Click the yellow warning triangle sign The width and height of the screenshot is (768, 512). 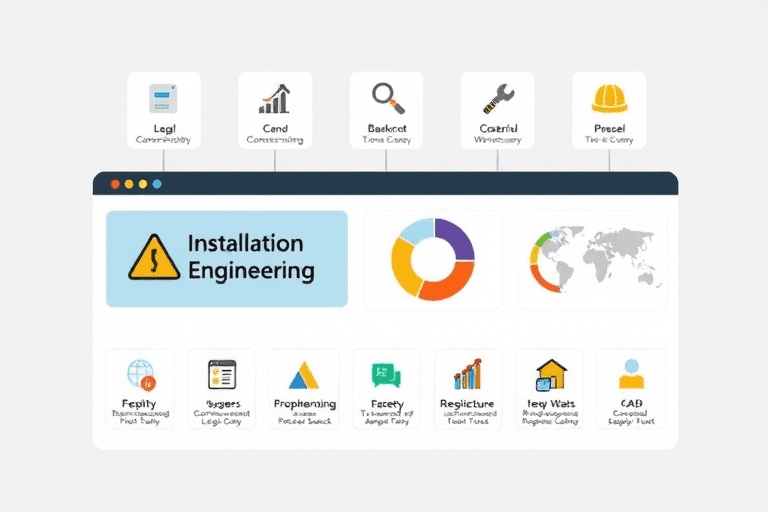point(154,259)
